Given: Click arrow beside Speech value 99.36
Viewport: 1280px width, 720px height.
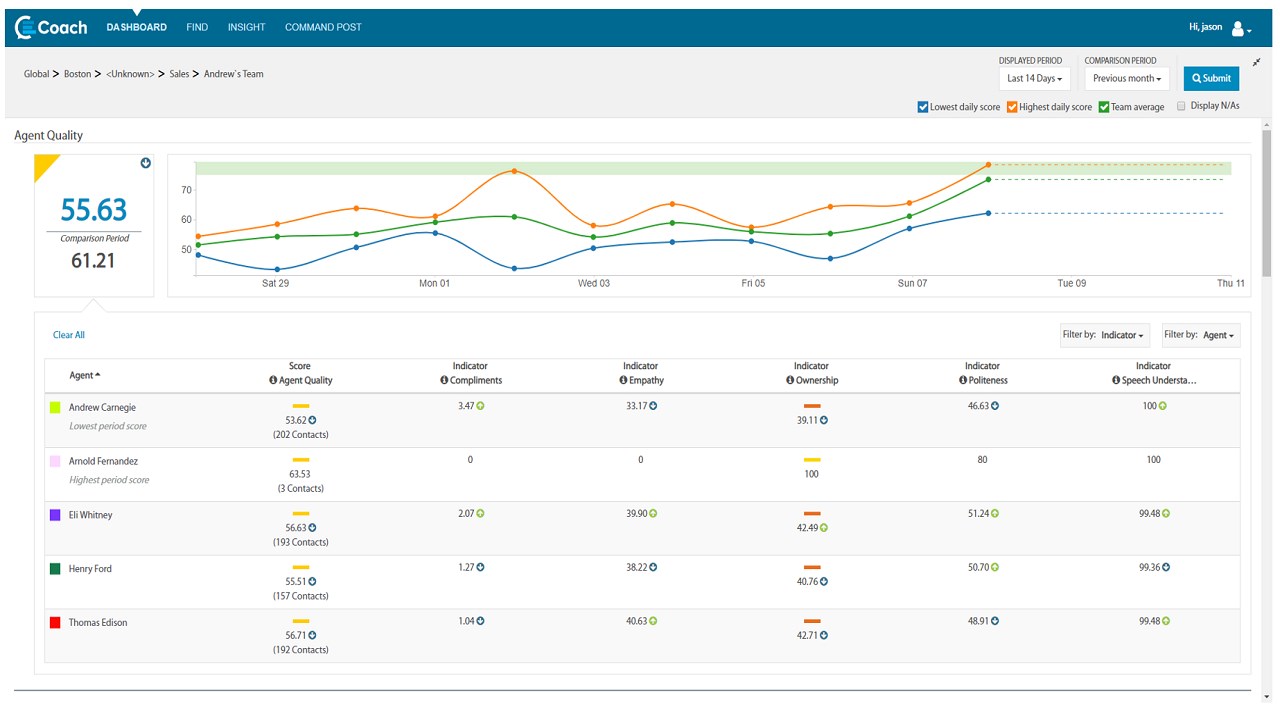Looking at the screenshot, I should pyautogui.click(x=1166, y=568).
